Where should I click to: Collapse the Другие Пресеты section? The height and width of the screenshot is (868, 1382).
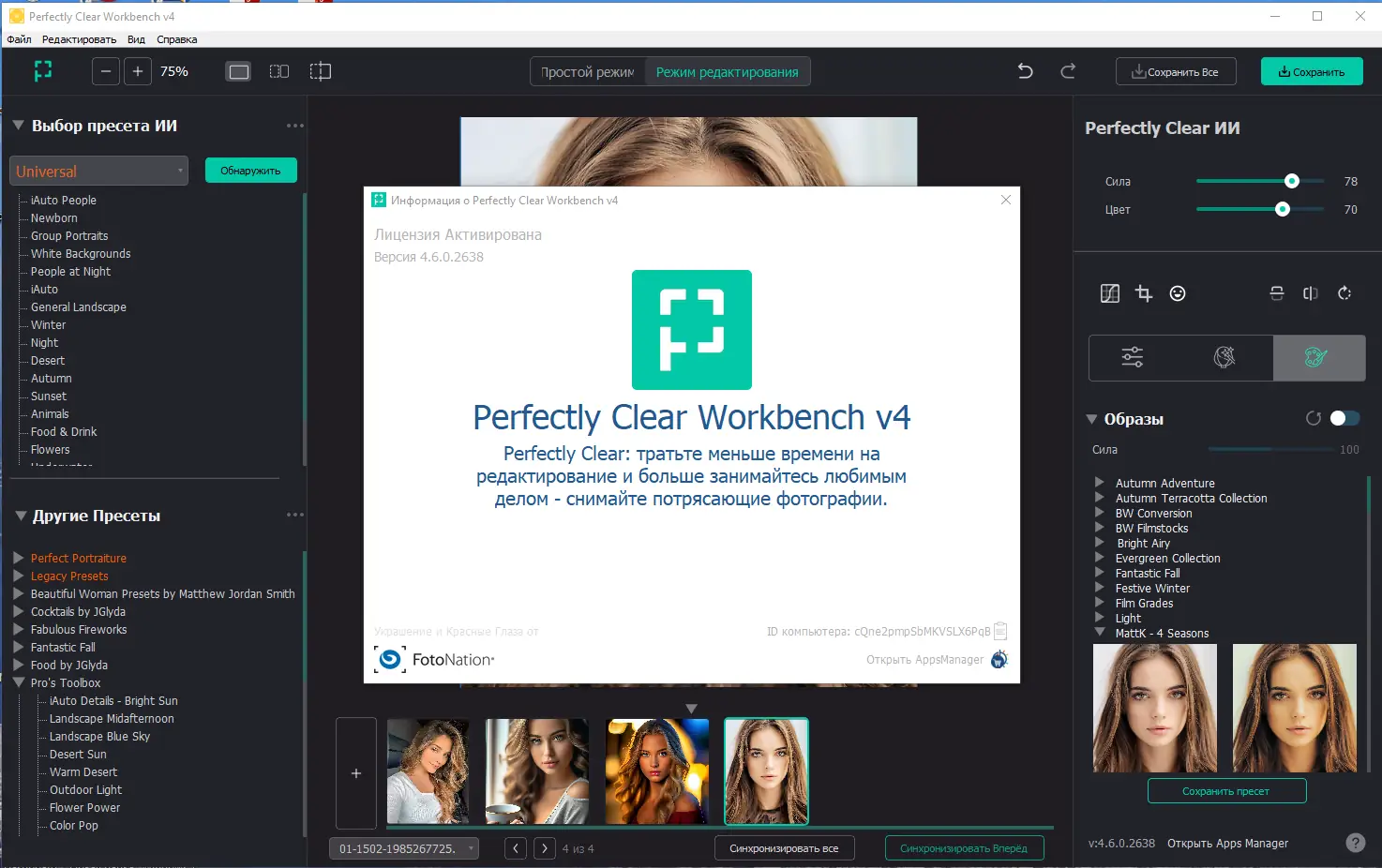click(x=21, y=516)
